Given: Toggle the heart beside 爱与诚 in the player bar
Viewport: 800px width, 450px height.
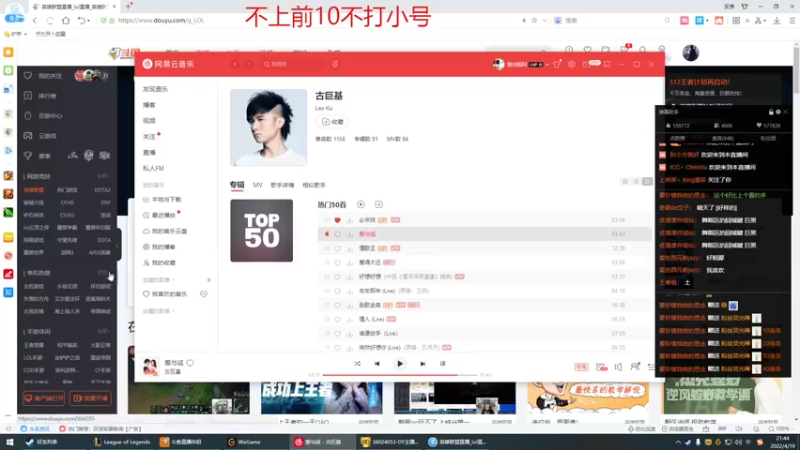Looking at the screenshot, I should tap(190, 363).
